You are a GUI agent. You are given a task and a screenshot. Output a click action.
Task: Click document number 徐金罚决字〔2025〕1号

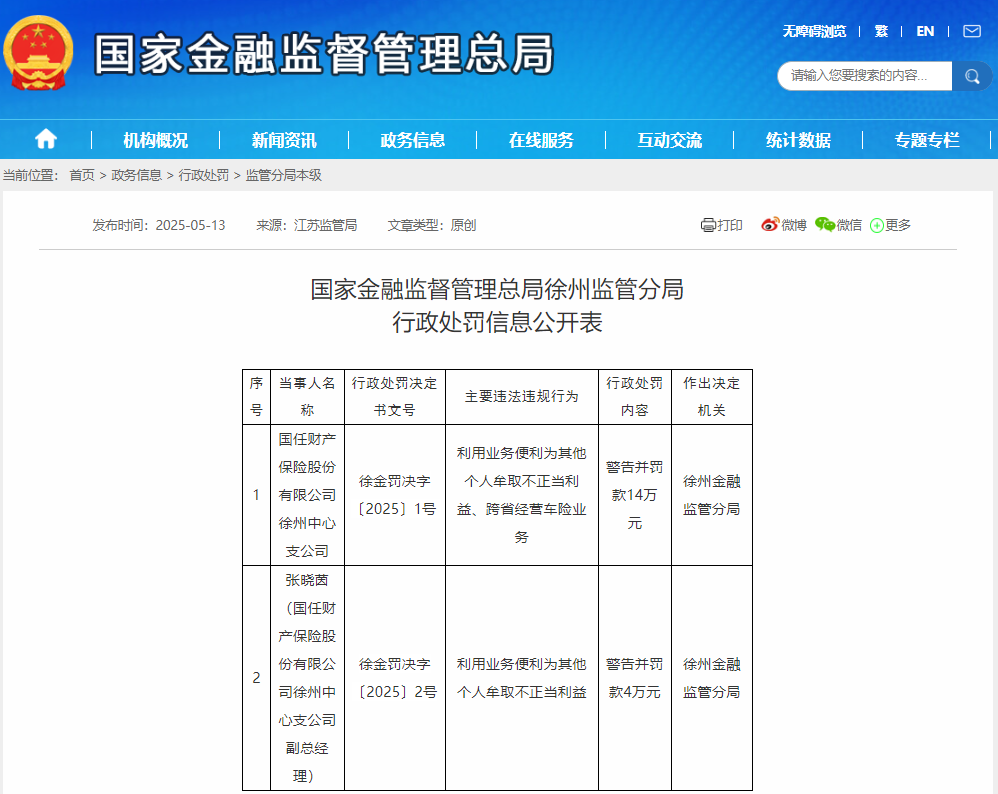pyautogui.click(x=395, y=495)
